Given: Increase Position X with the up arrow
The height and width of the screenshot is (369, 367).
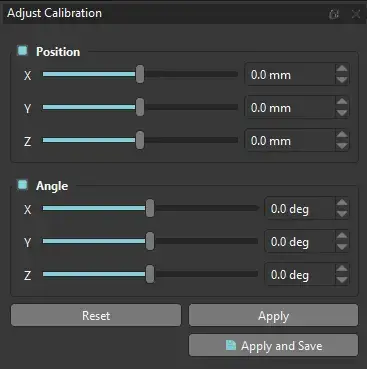Looking at the screenshot, I should pyautogui.click(x=342, y=69).
